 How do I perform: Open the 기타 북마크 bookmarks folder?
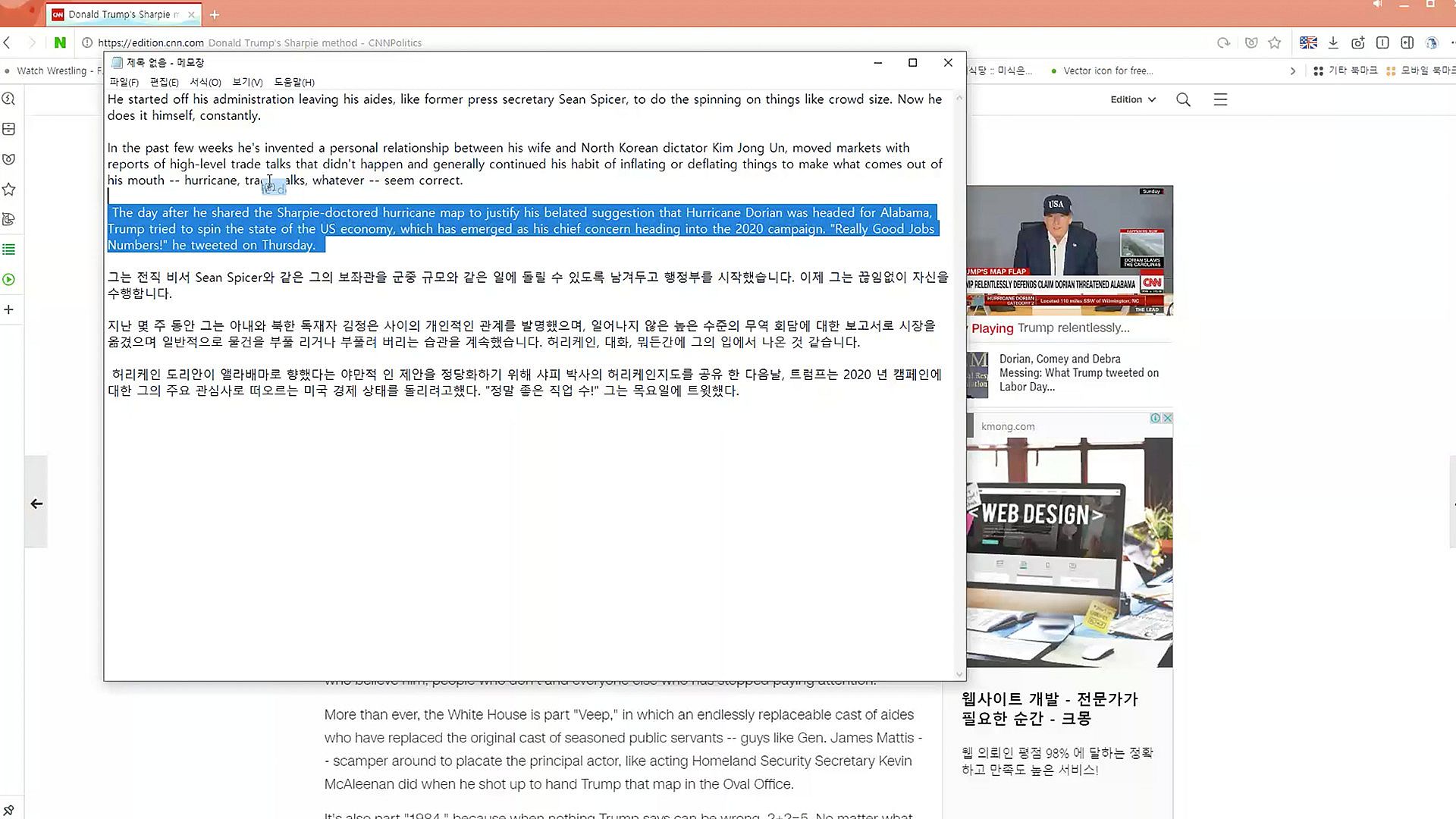[x=1345, y=71]
